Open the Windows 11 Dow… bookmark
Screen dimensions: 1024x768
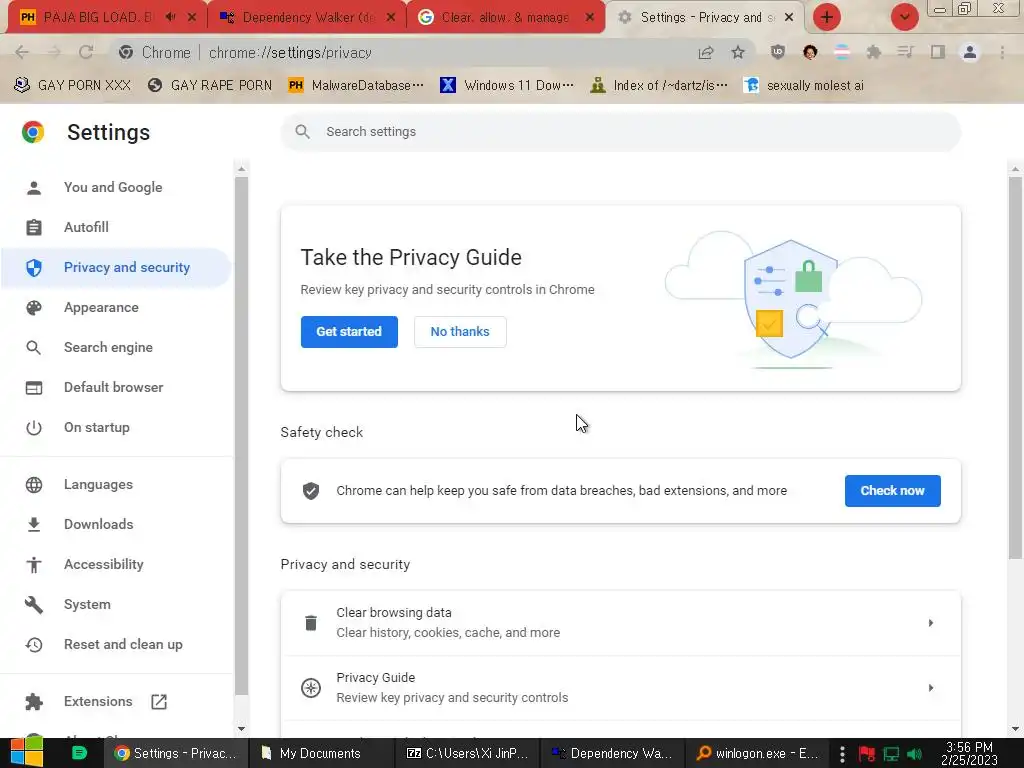pyautogui.click(x=507, y=85)
